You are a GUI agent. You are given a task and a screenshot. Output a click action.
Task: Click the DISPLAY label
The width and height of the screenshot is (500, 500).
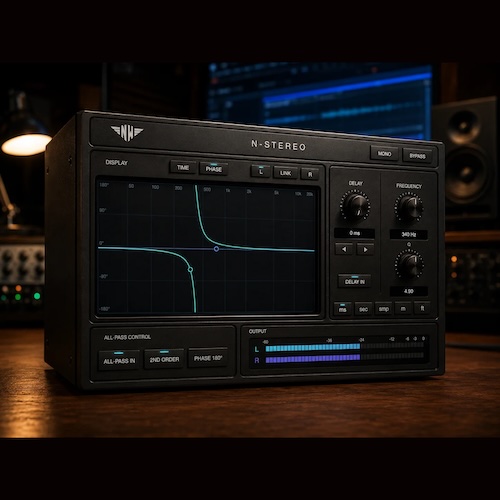(x=117, y=163)
